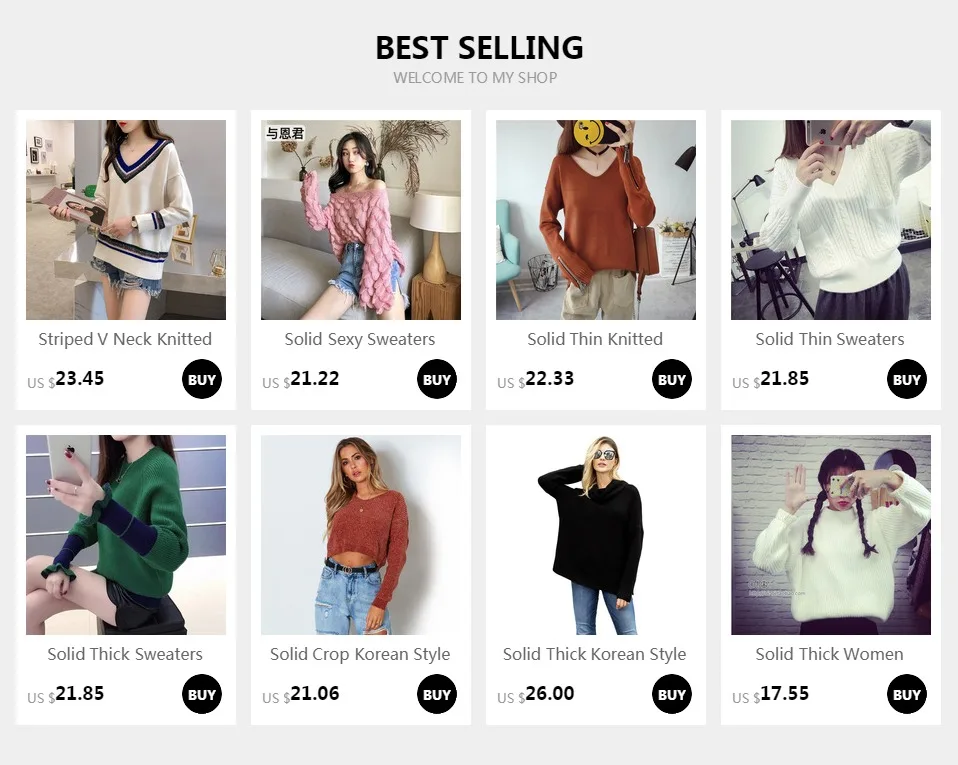Click the Solid Crop Korean Style title
The width and height of the screenshot is (958, 765).
pyautogui.click(x=360, y=654)
